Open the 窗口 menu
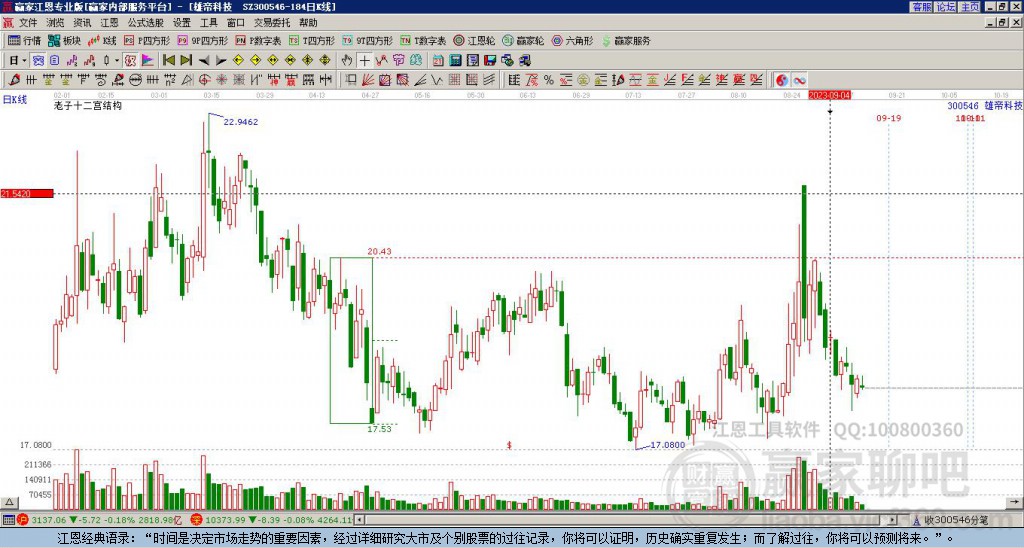 pyautogui.click(x=236, y=23)
